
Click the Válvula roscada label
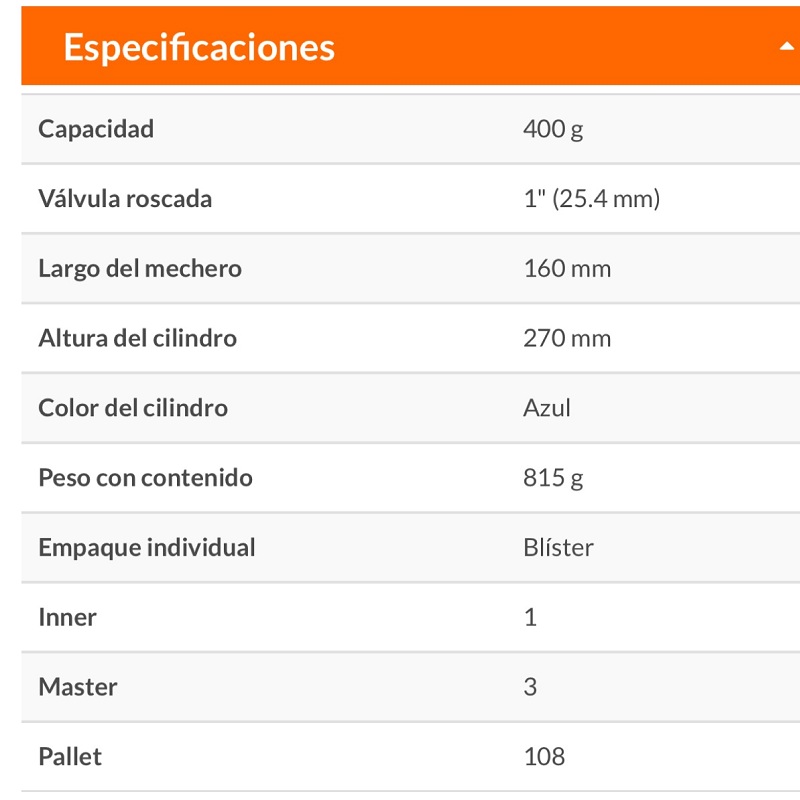(x=124, y=198)
